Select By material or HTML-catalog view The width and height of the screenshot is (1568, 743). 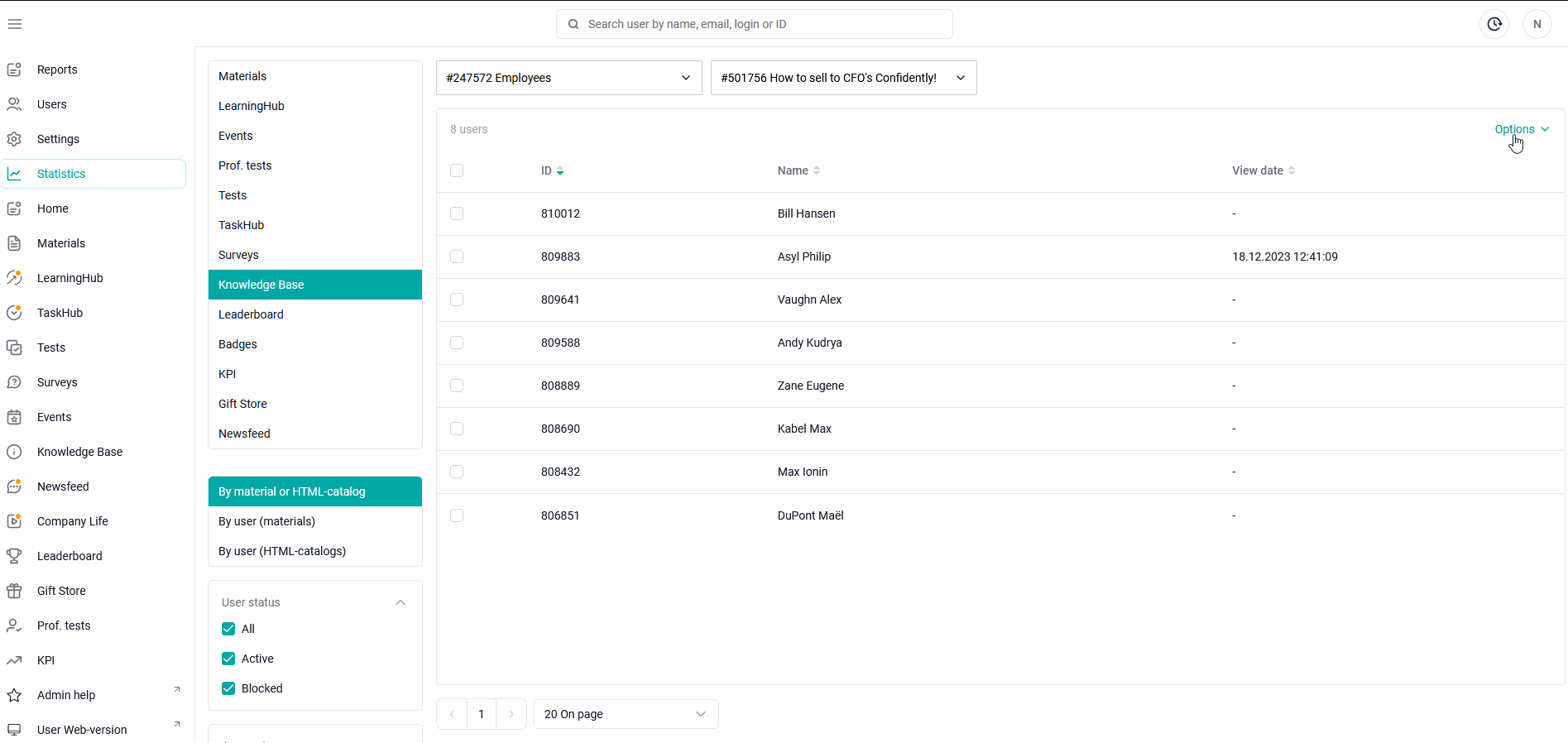click(x=315, y=491)
